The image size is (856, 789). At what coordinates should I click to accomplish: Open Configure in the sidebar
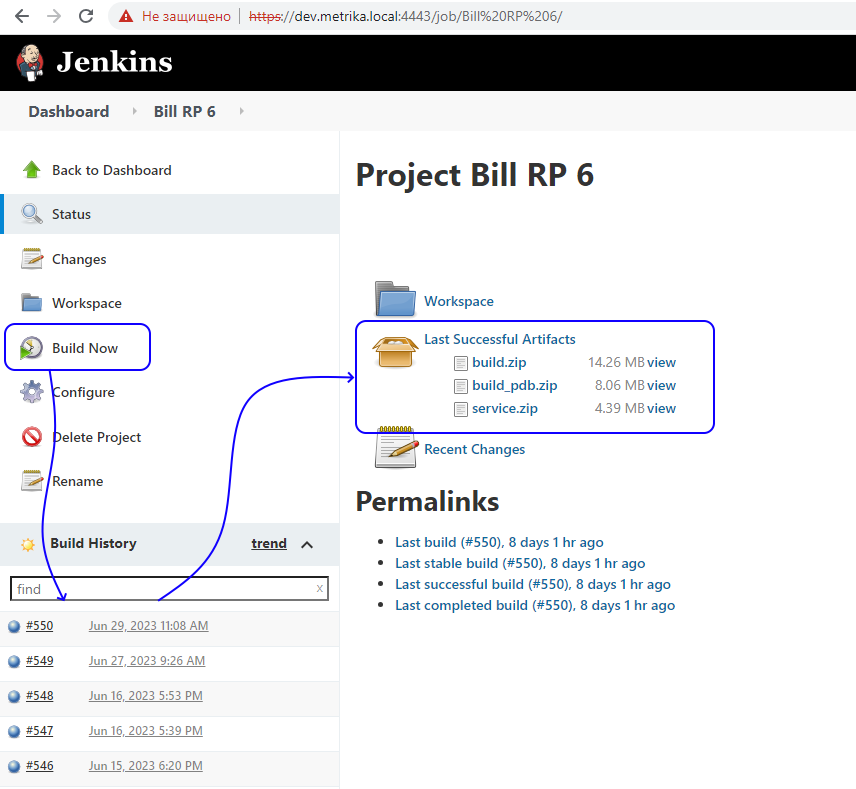(83, 392)
